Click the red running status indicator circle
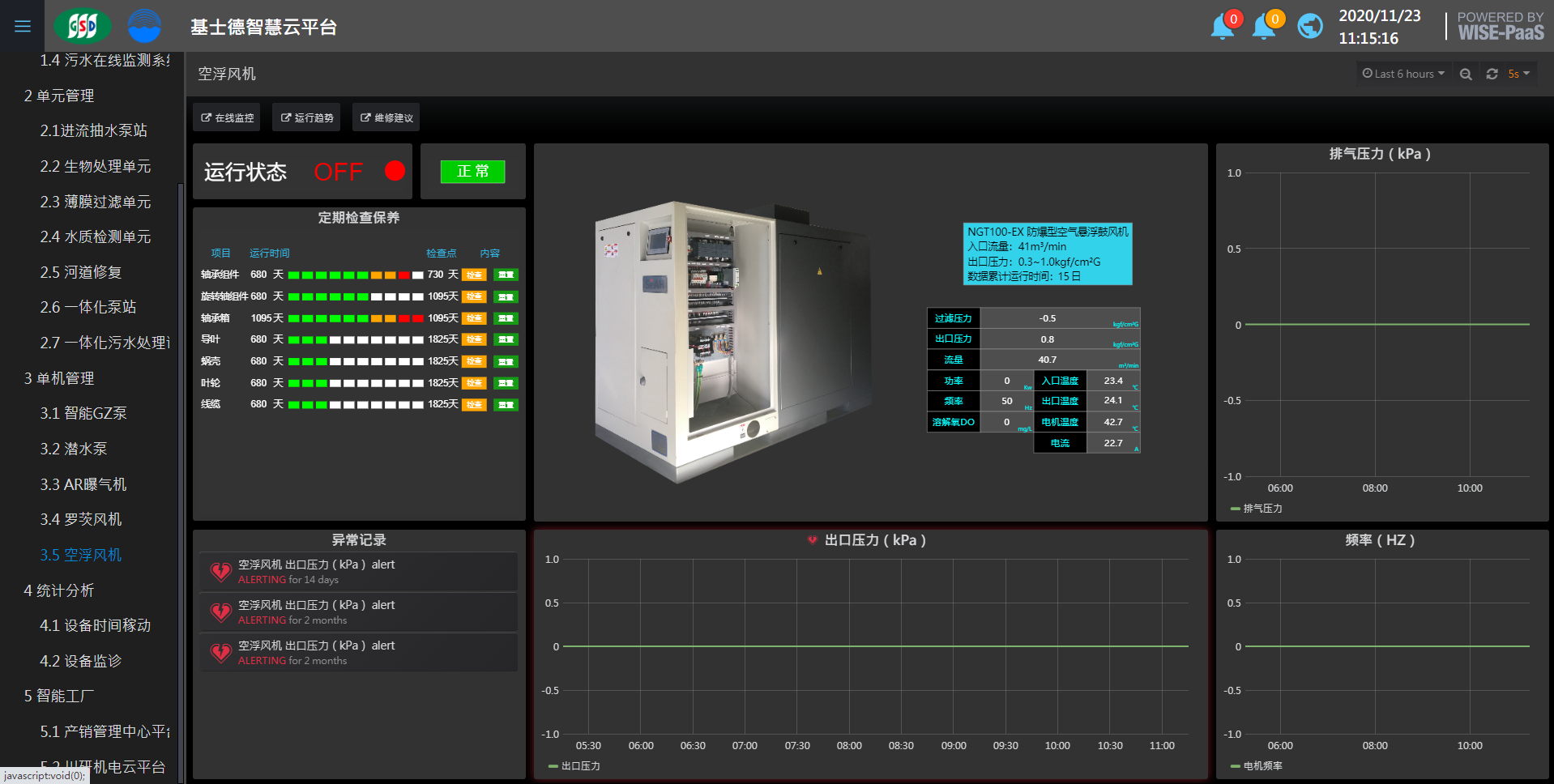Screen dimensions: 1554x784 click(395, 171)
